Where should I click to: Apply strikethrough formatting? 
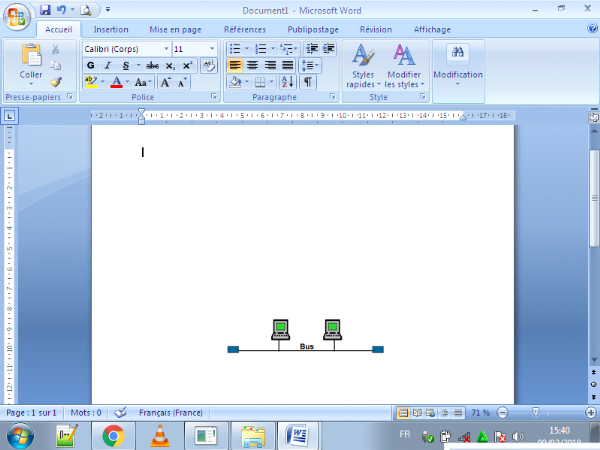click(x=152, y=66)
